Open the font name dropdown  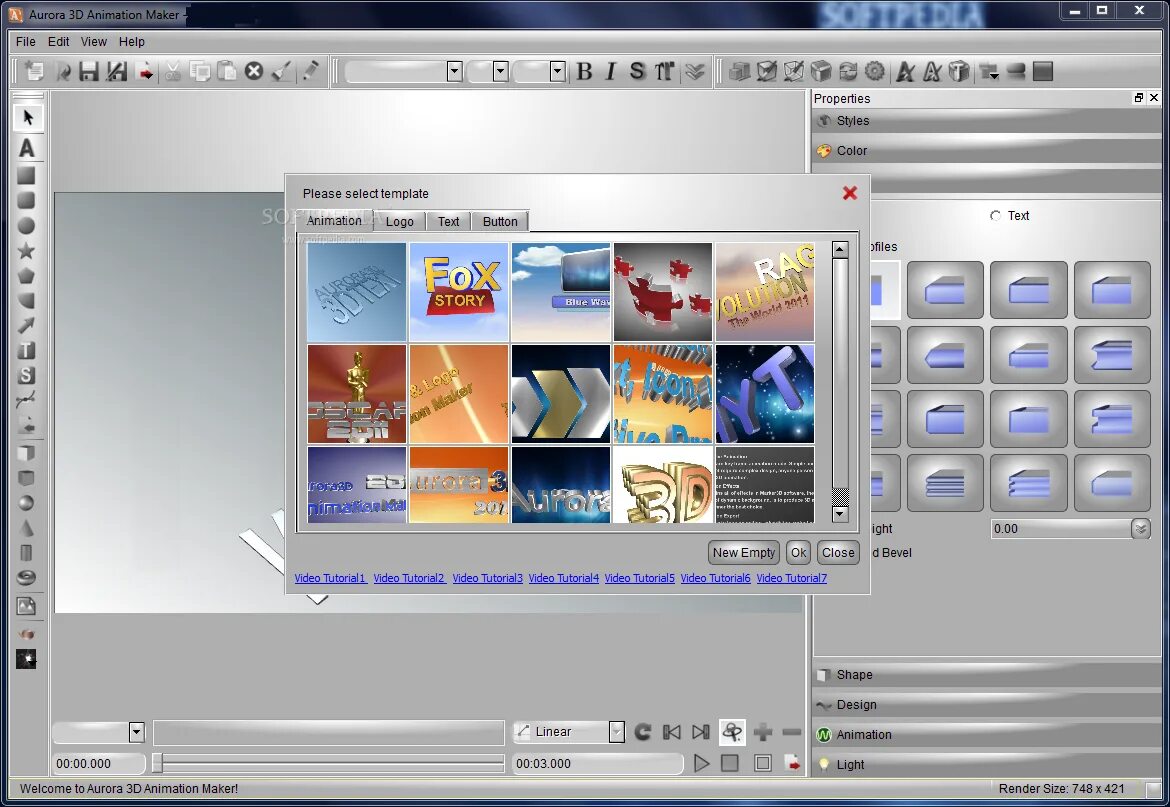click(454, 72)
